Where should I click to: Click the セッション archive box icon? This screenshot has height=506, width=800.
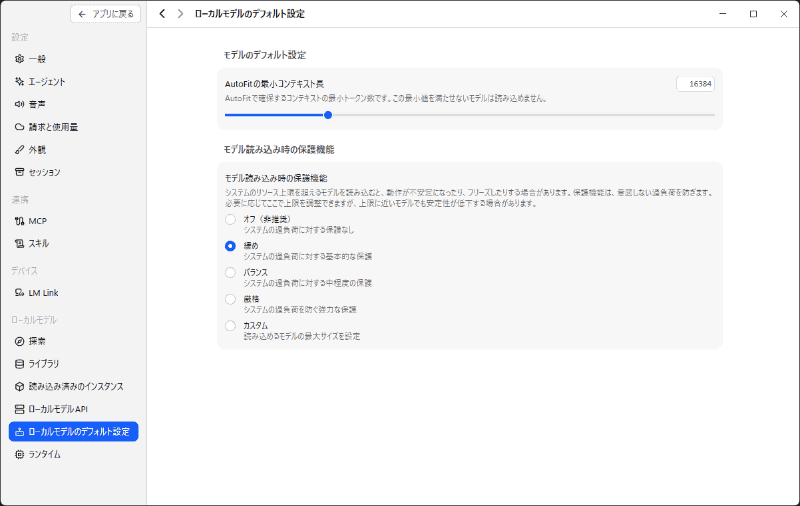[x=19, y=172]
